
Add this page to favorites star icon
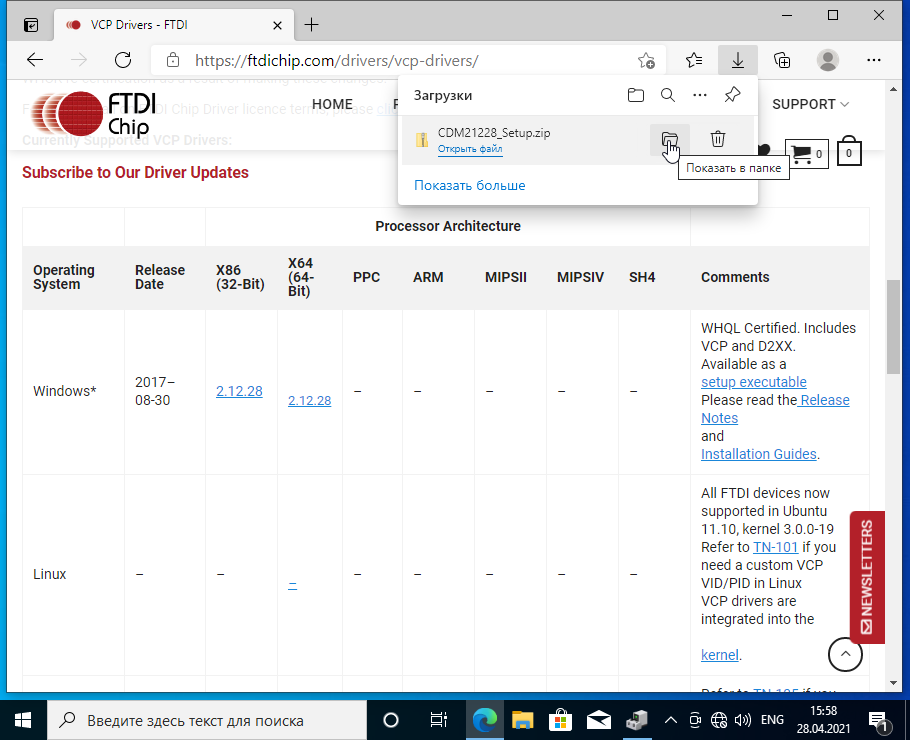point(646,60)
